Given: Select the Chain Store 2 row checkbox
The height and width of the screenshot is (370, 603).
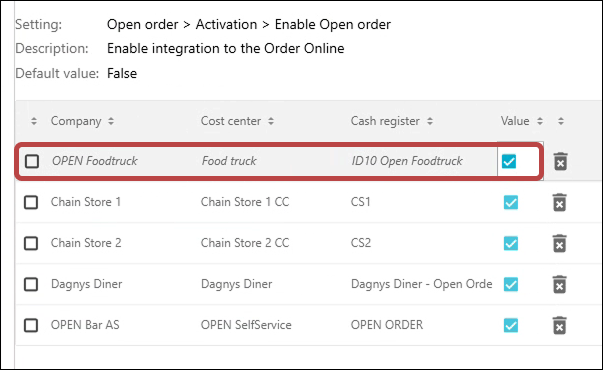Looking at the screenshot, I should click(31, 243).
